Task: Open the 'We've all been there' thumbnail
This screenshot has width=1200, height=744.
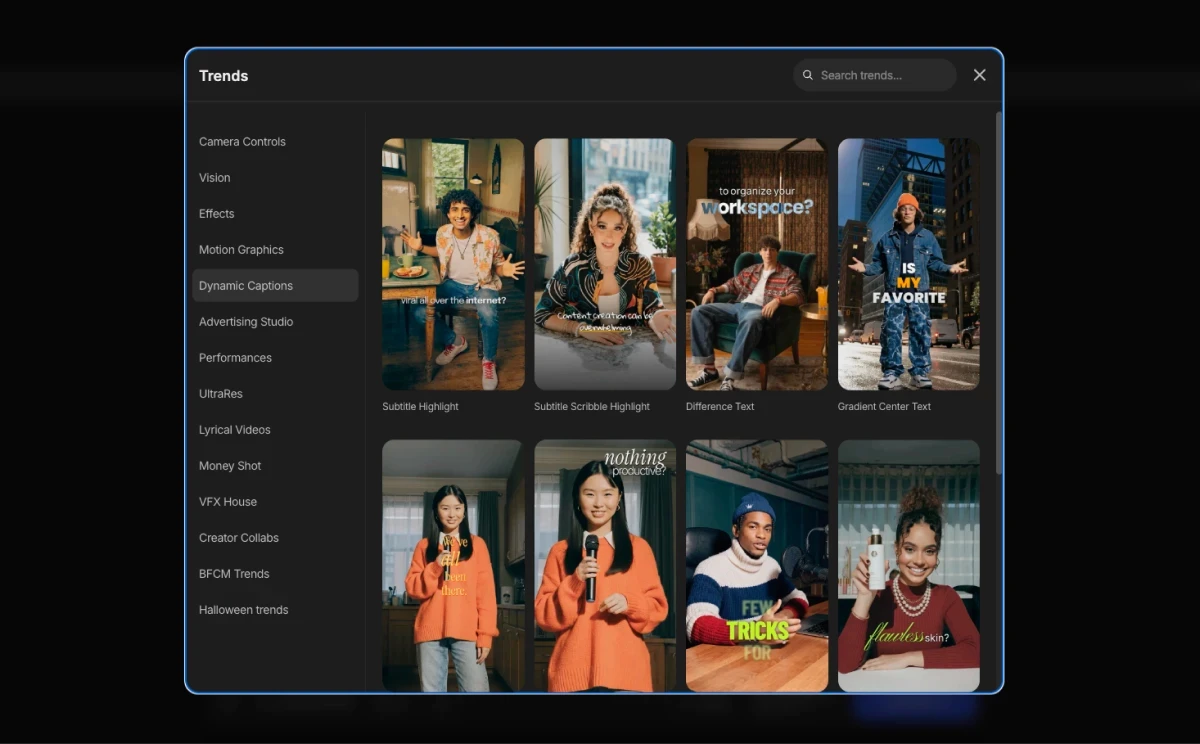Action: tap(453, 566)
